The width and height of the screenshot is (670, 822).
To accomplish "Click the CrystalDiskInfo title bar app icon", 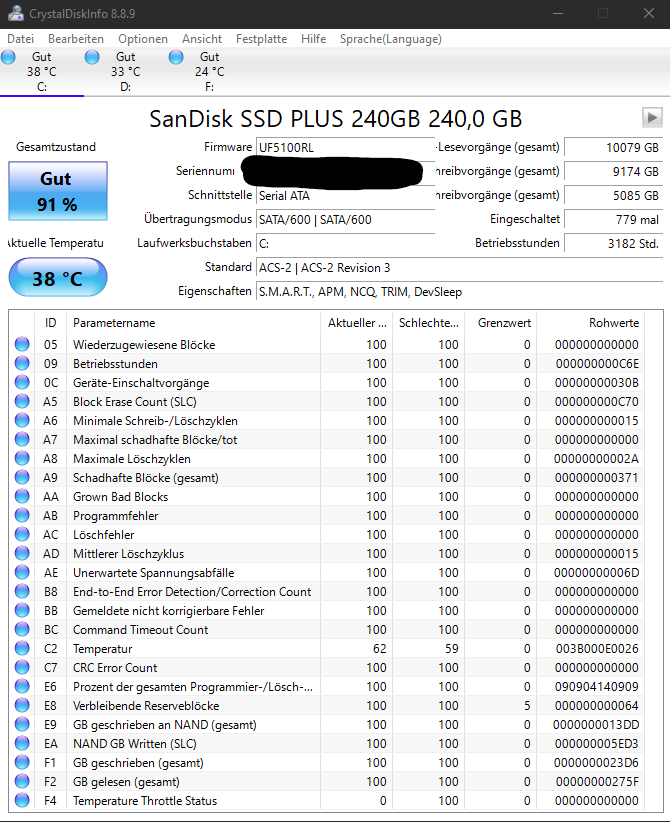I will point(16,14).
